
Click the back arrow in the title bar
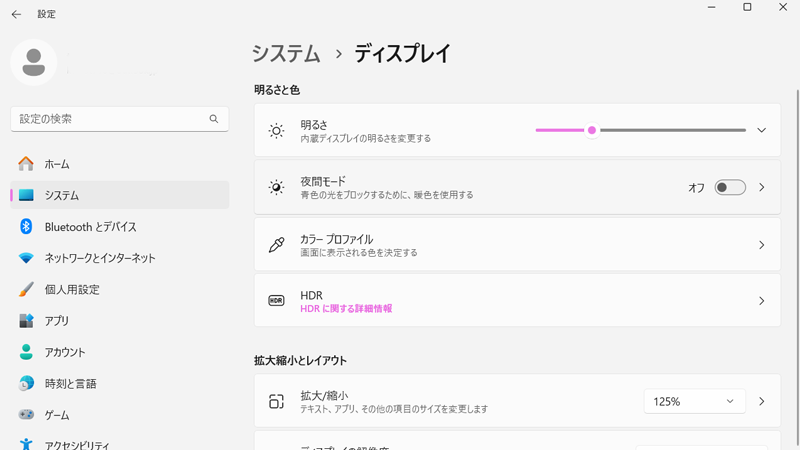[x=16, y=15]
